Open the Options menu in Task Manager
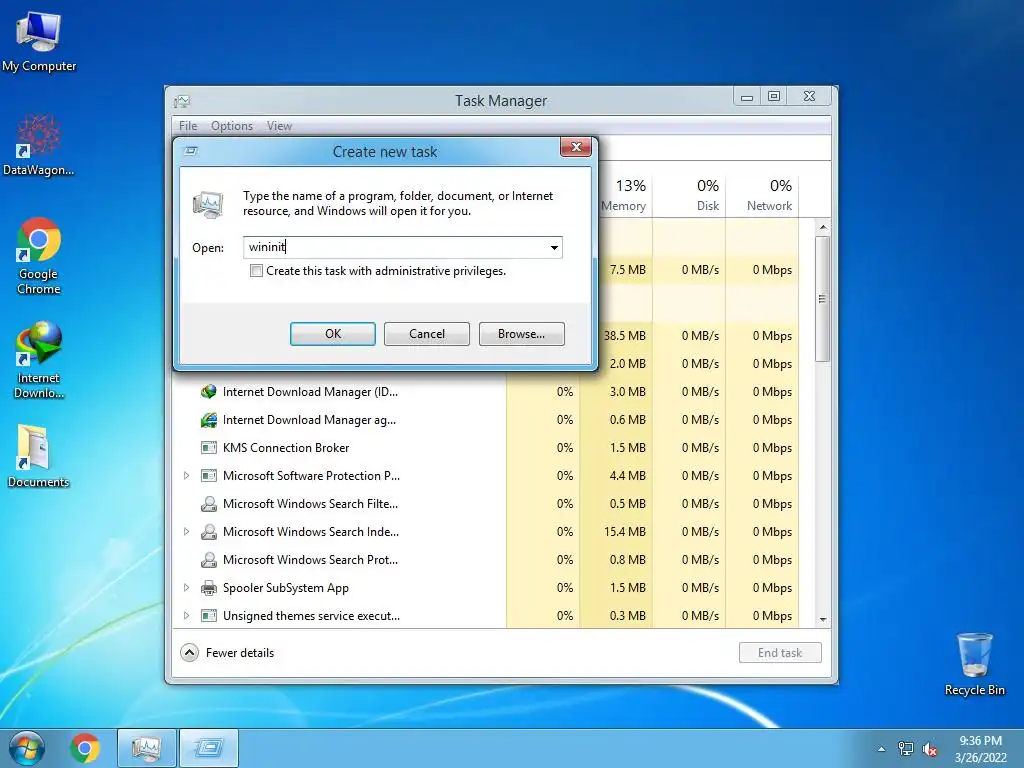The height and width of the screenshot is (768, 1024). coord(232,126)
